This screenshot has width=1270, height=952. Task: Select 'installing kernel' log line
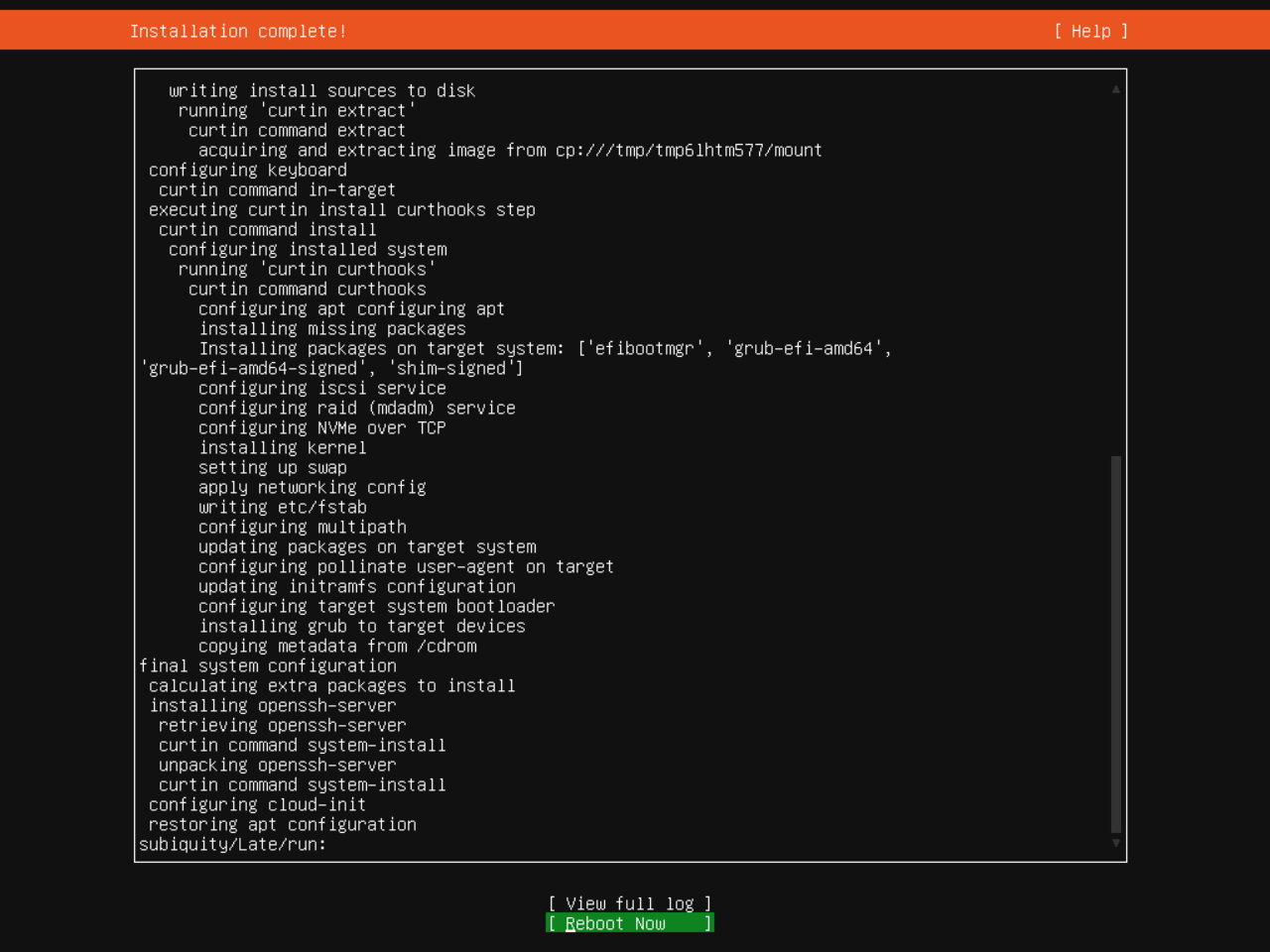(x=283, y=447)
